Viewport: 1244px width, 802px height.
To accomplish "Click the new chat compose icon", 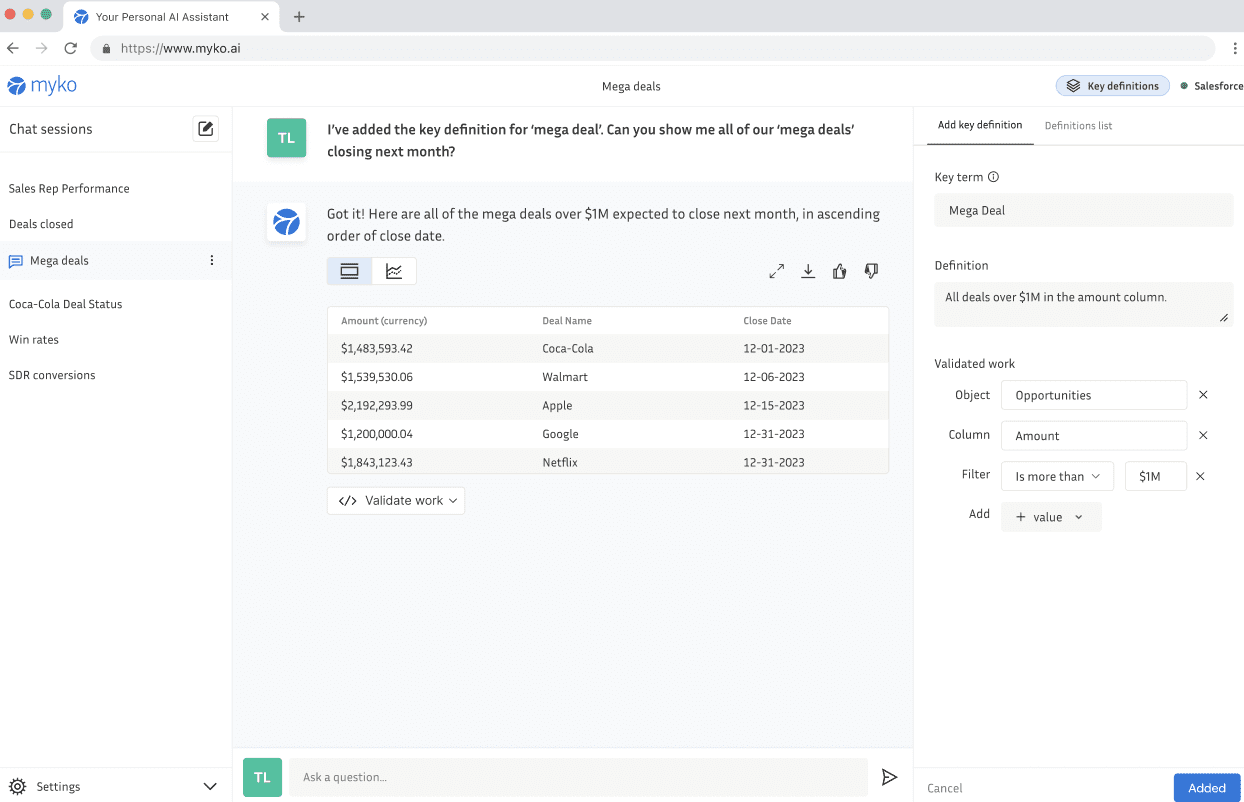I will point(205,129).
